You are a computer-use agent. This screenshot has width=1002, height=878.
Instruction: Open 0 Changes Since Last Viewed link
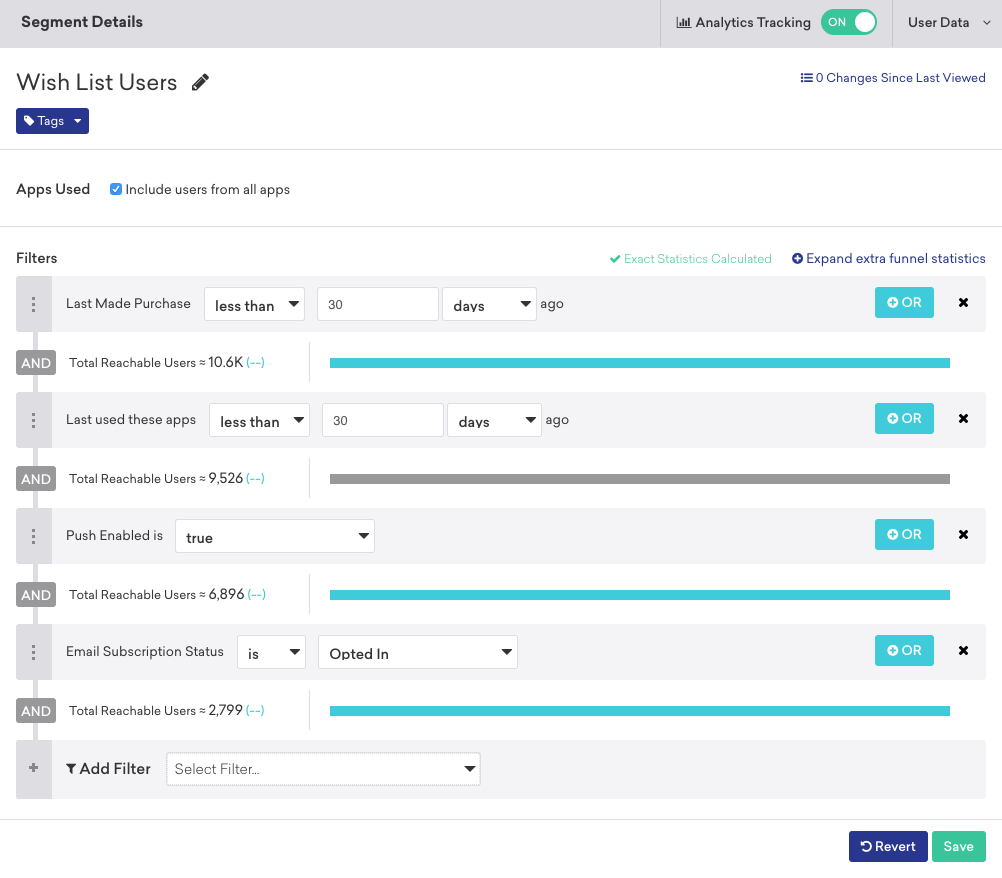tap(893, 78)
